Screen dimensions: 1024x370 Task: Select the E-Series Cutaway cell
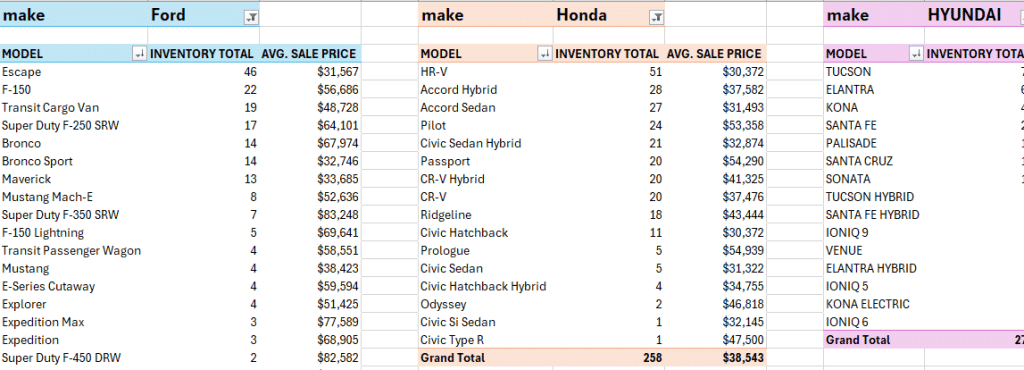(74, 286)
